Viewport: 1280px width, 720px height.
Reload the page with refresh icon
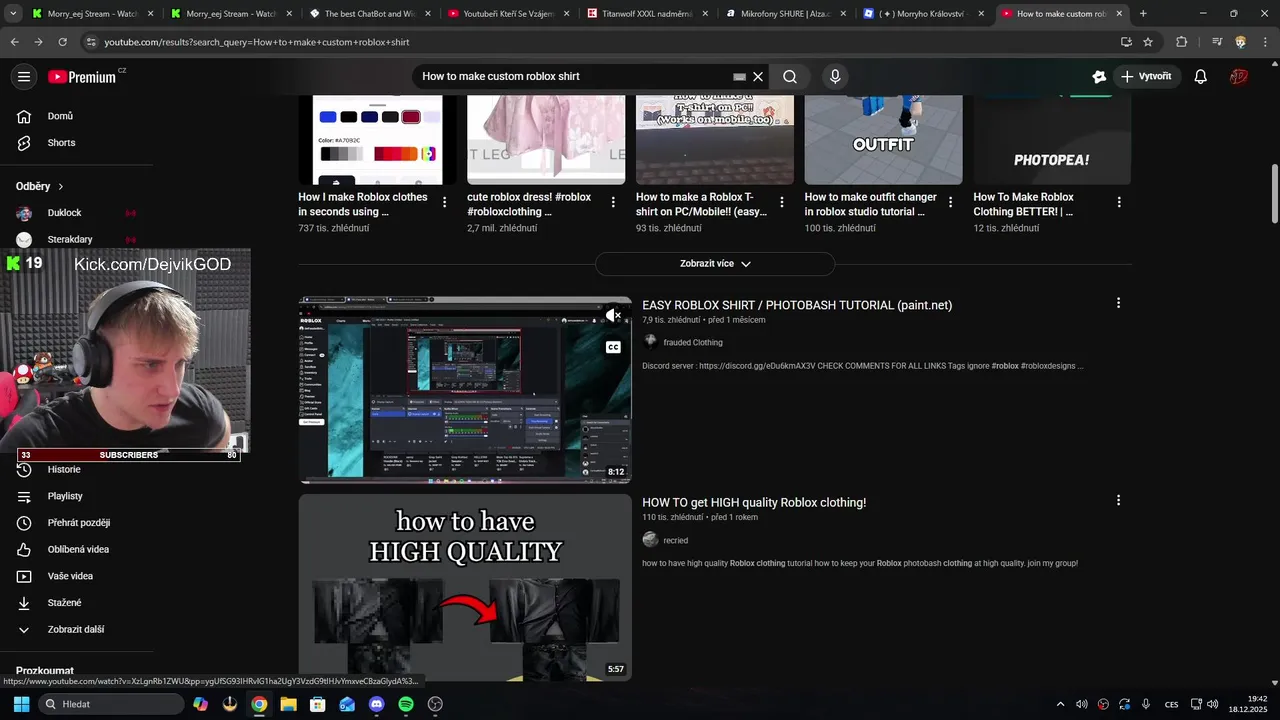62,42
